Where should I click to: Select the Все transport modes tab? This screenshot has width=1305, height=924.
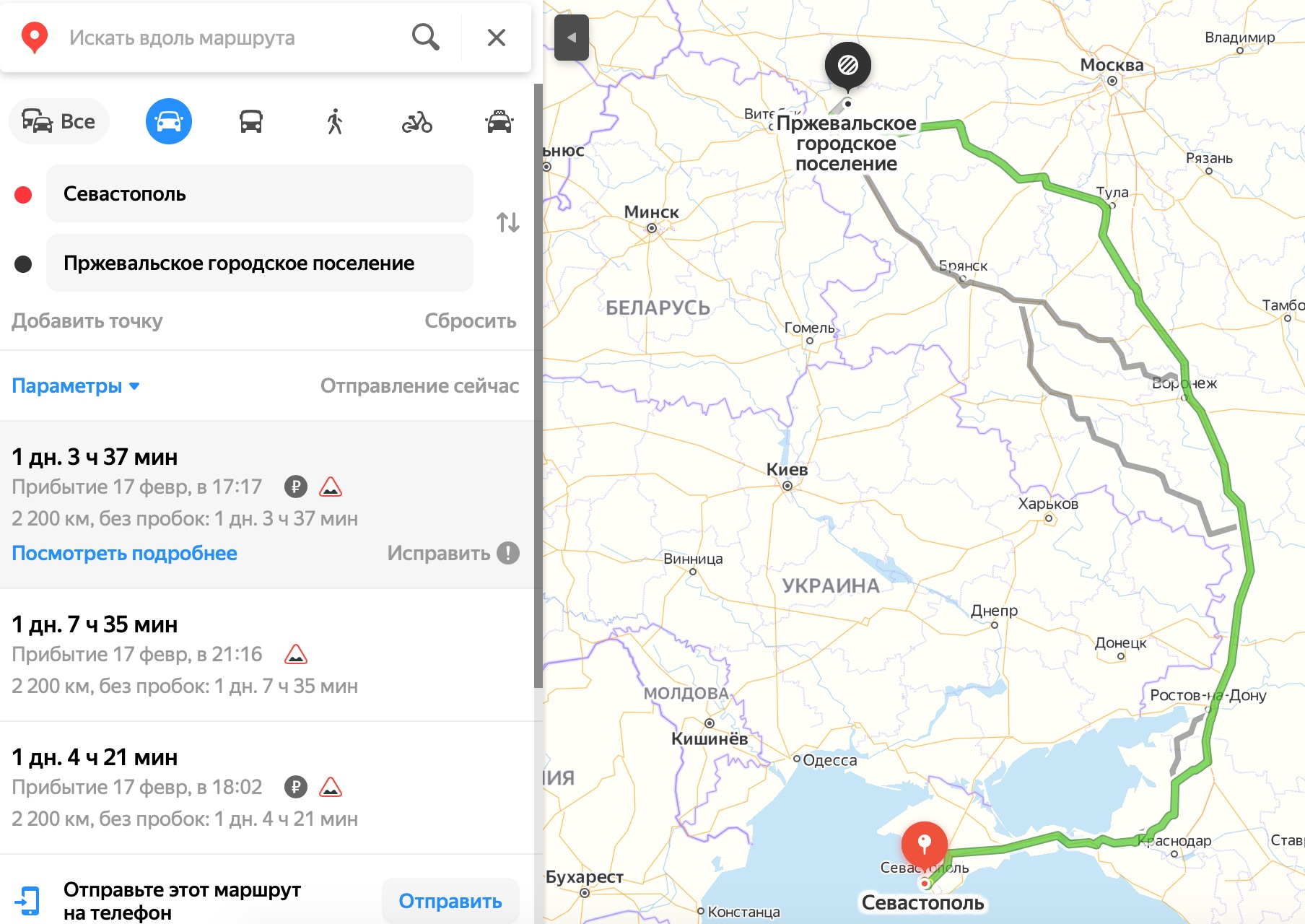[59, 121]
